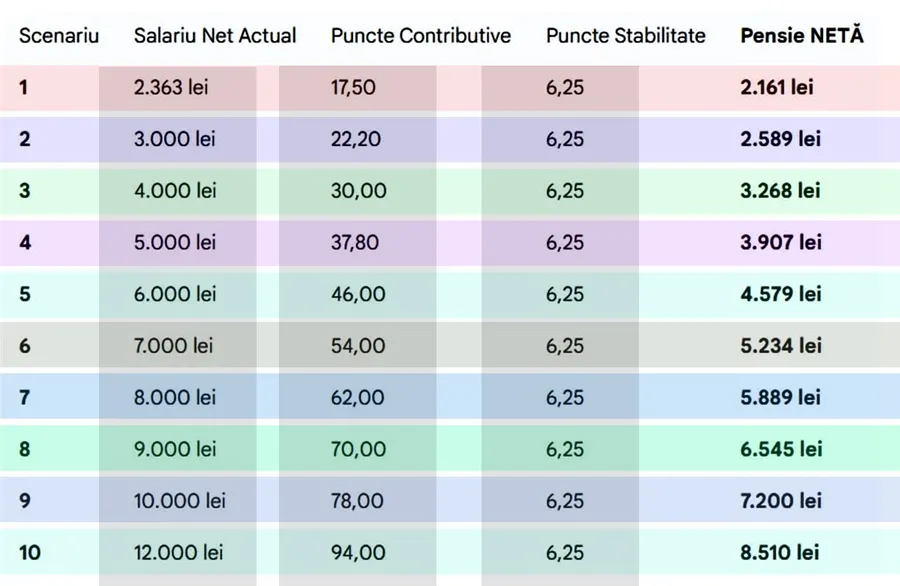Select the 2.161 lei pension cell
Image resolution: width=900 pixels, height=586 pixels.
coord(777,87)
